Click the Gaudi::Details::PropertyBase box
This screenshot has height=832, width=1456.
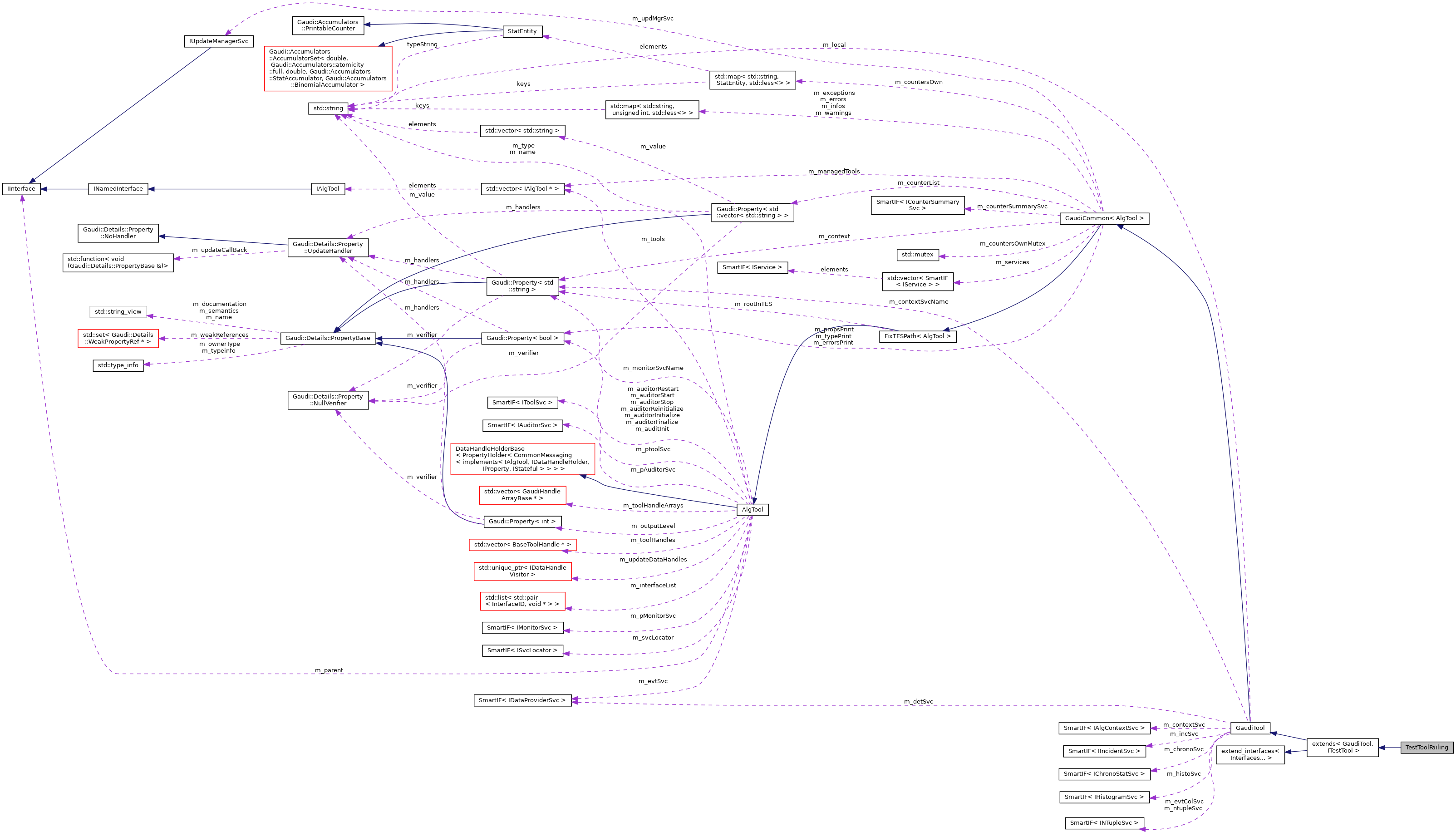click(328, 338)
